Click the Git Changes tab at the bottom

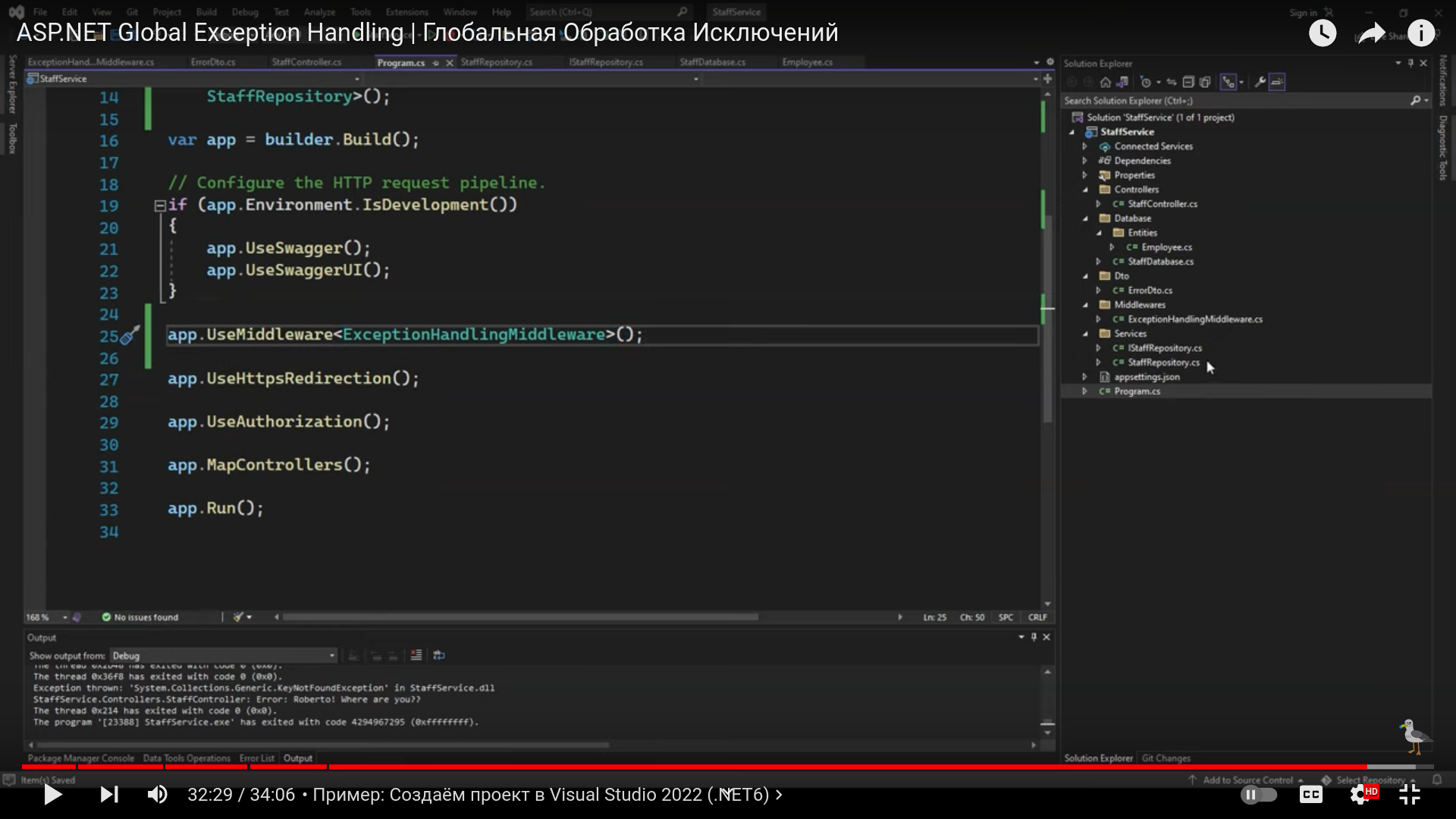(x=1166, y=758)
